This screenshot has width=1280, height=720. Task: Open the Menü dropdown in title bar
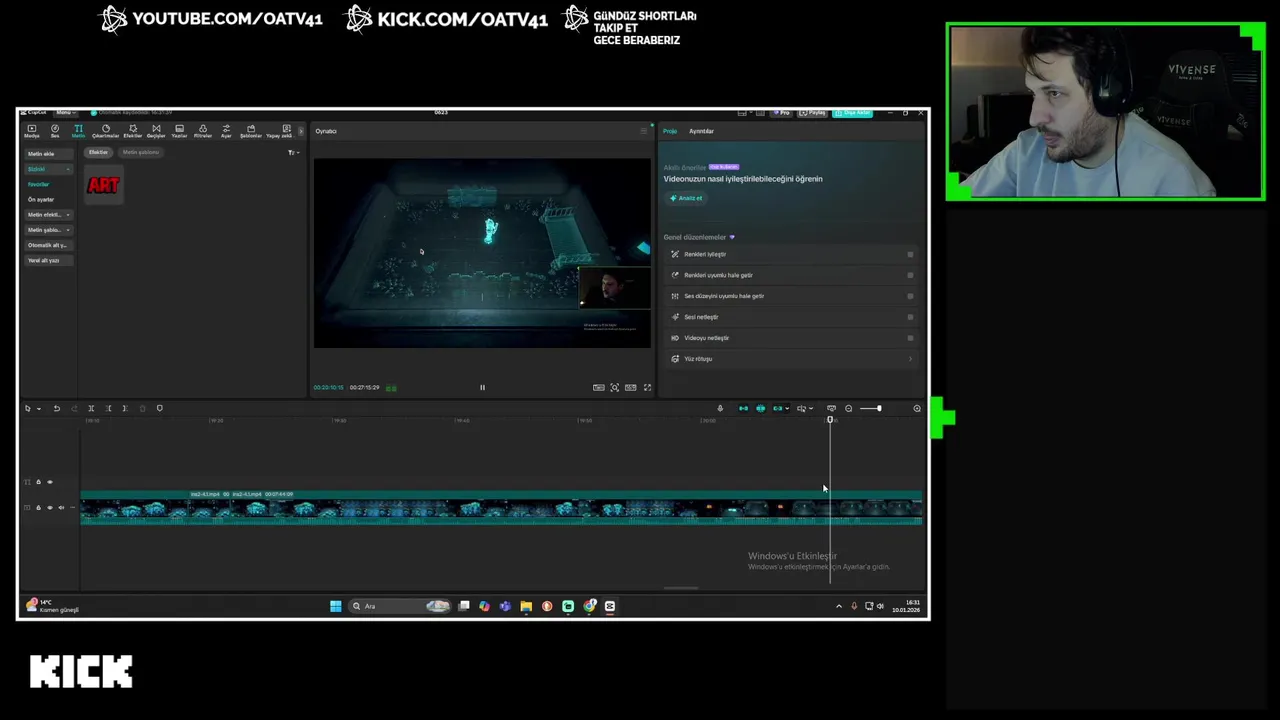click(x=65, y=112)
